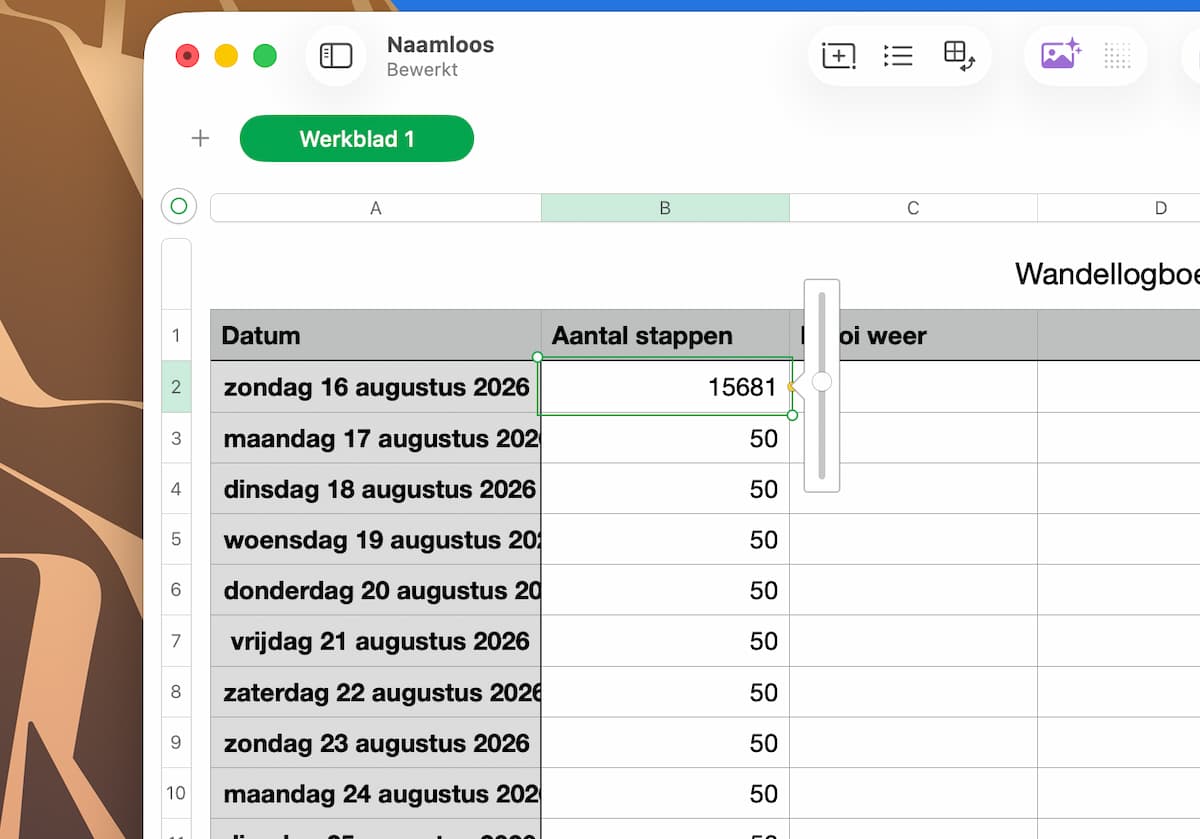Select the cell containing 15681

click(665, 386)
